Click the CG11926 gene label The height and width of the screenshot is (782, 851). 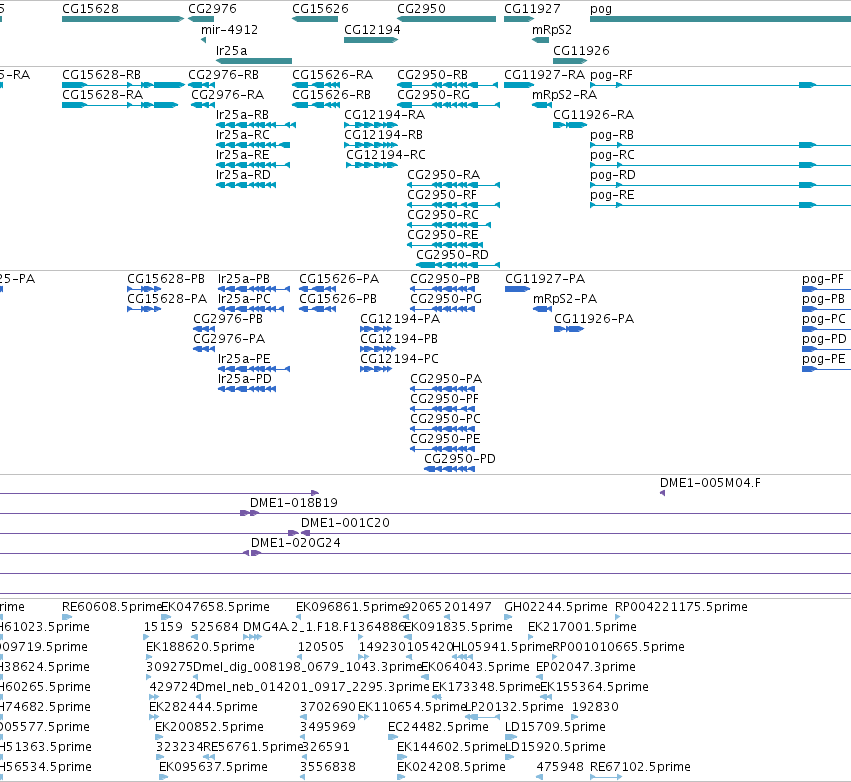(581, 50)
